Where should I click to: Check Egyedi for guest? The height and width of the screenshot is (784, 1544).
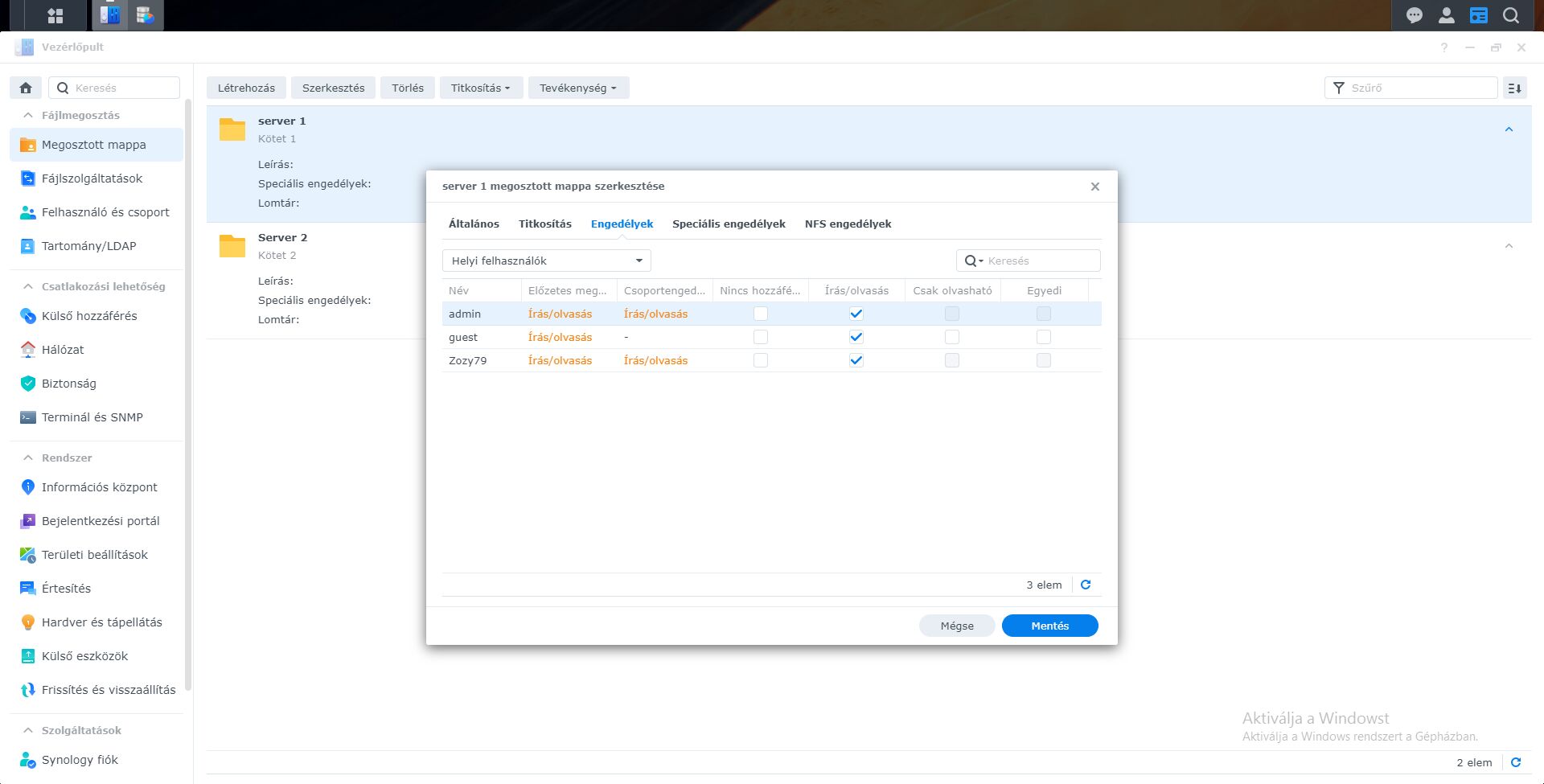coord(1044,337)
